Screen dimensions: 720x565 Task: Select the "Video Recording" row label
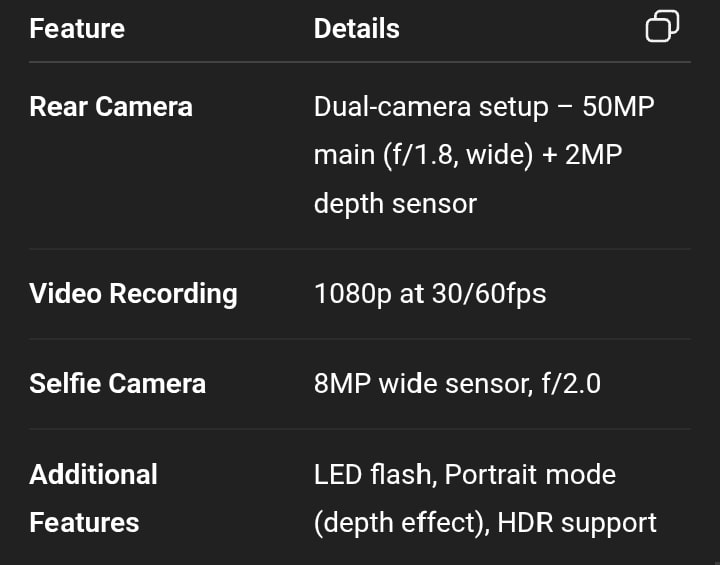[x=133, y=294]
